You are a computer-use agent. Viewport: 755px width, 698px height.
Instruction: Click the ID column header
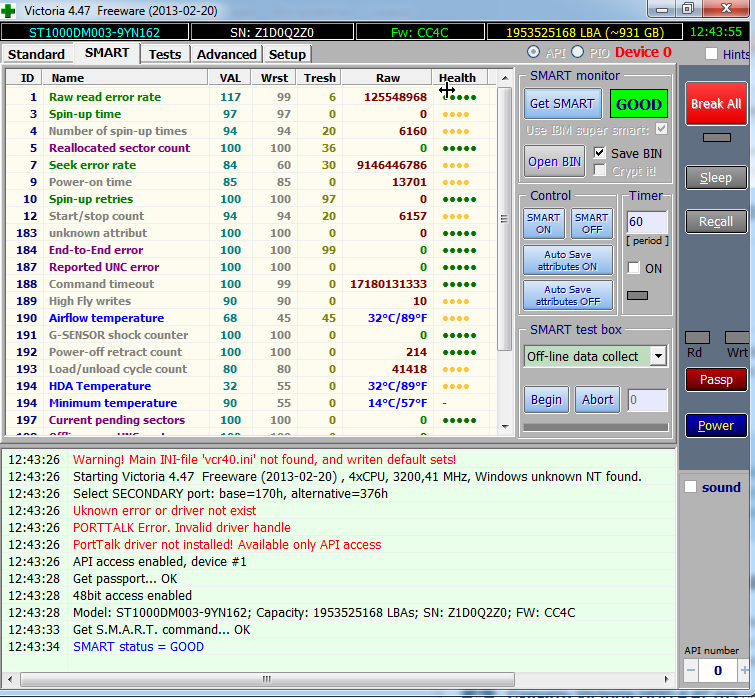pos(27,78)
